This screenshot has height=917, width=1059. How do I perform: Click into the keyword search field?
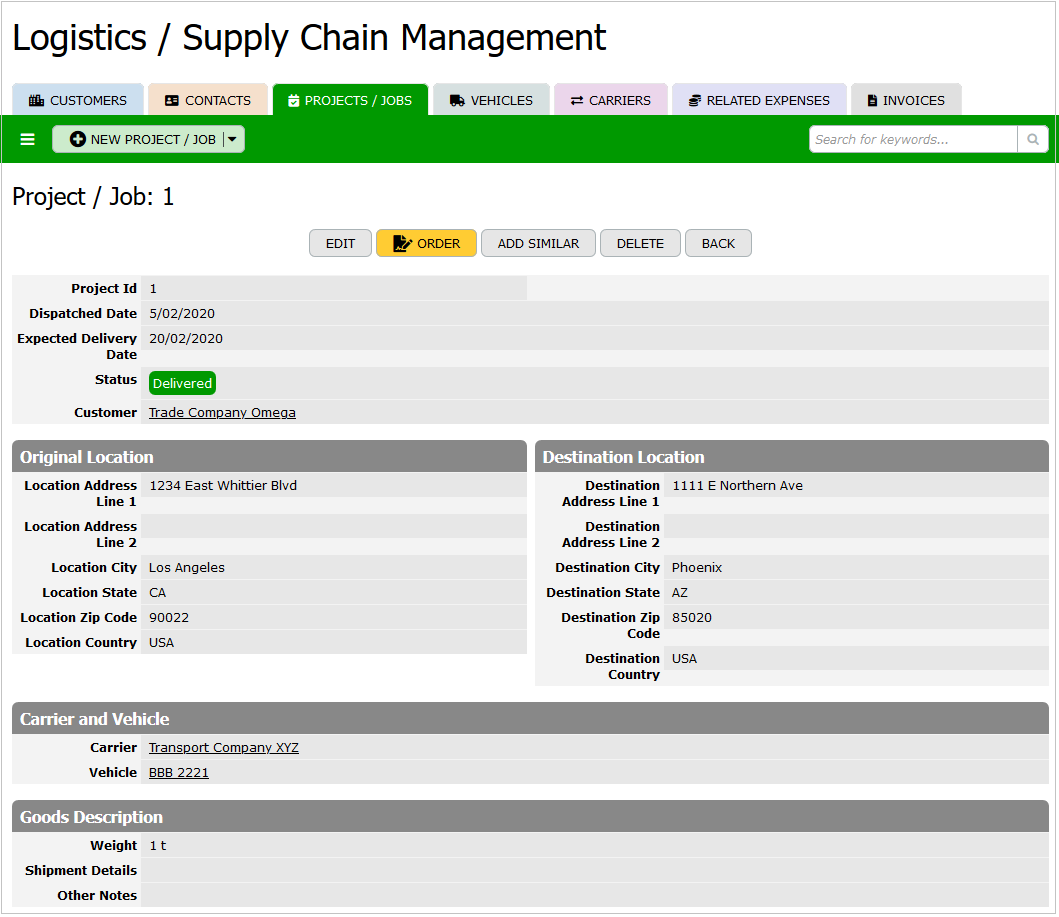point(912,139)
